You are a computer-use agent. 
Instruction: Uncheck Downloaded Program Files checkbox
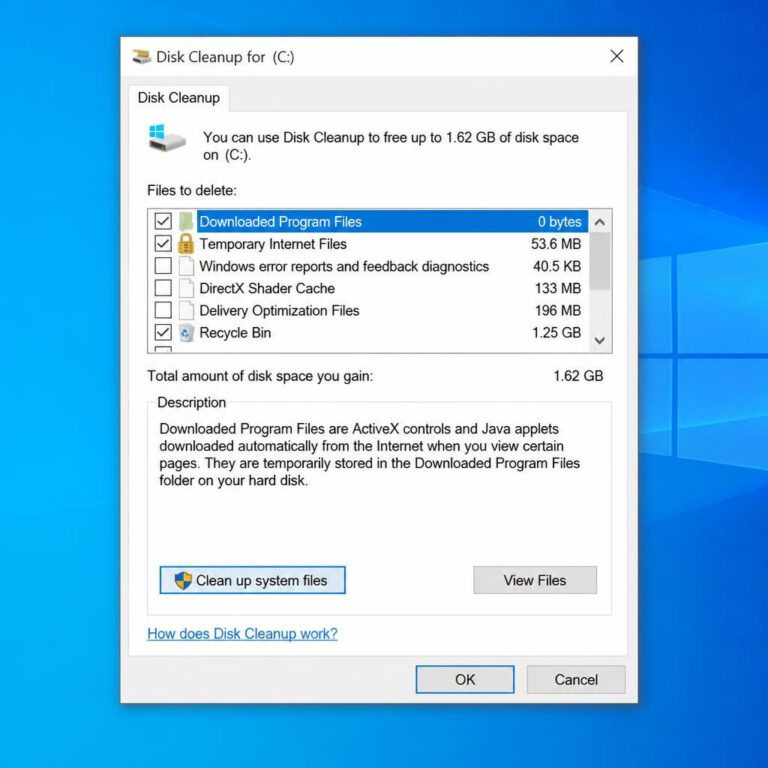[163, 221]
